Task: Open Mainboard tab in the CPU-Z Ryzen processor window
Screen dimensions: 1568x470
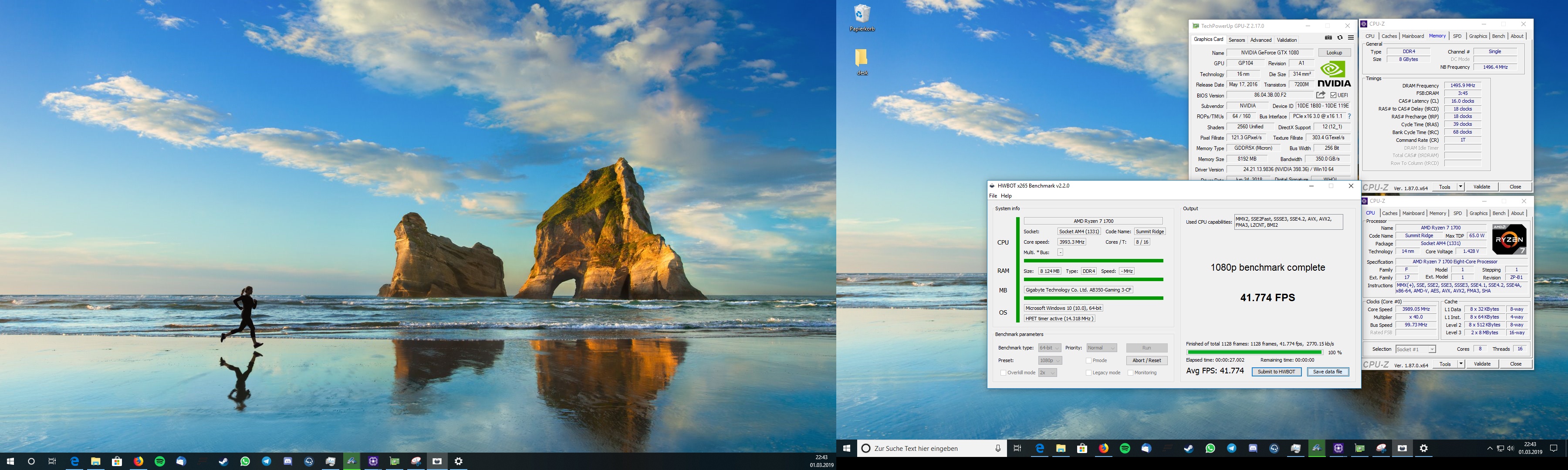Action: (x=1413, y=213)
